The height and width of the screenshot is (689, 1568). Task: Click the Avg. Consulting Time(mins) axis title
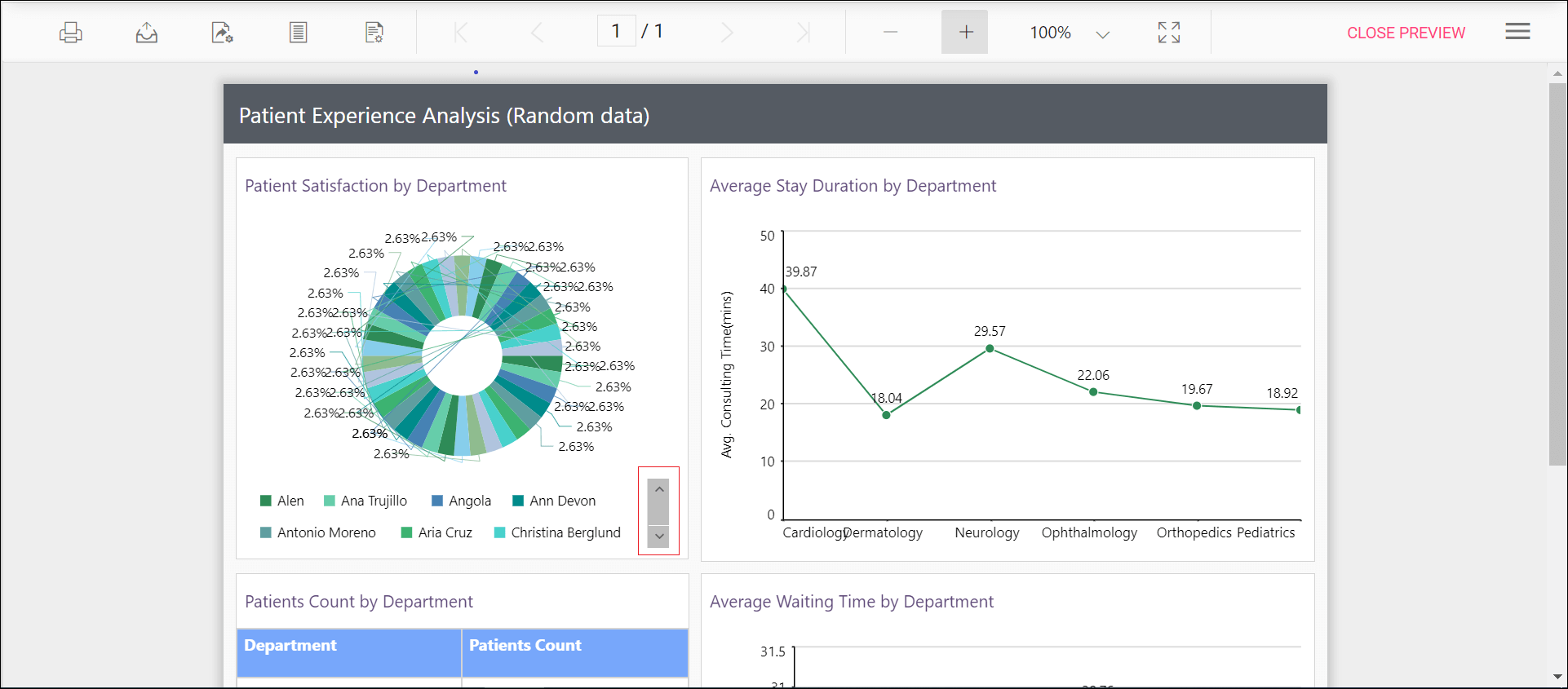[x=726, y=374]
